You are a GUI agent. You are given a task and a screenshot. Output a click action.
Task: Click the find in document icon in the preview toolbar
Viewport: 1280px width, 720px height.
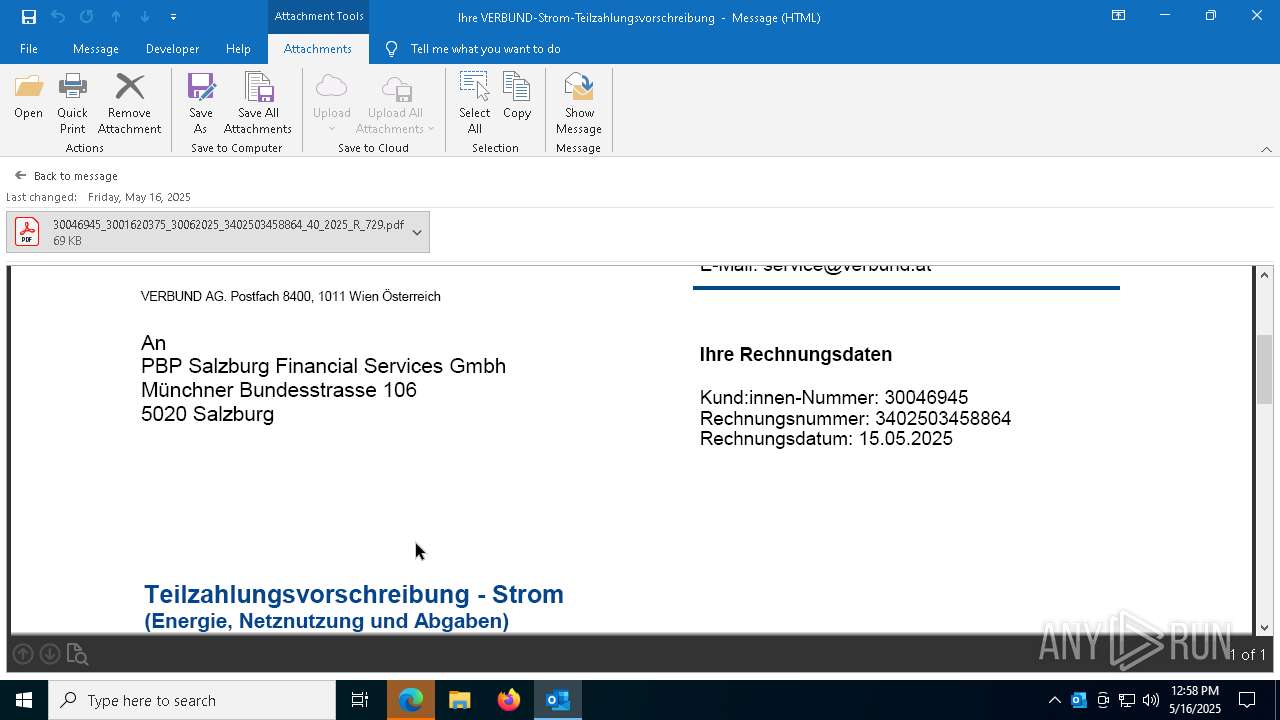pos(77,654)
